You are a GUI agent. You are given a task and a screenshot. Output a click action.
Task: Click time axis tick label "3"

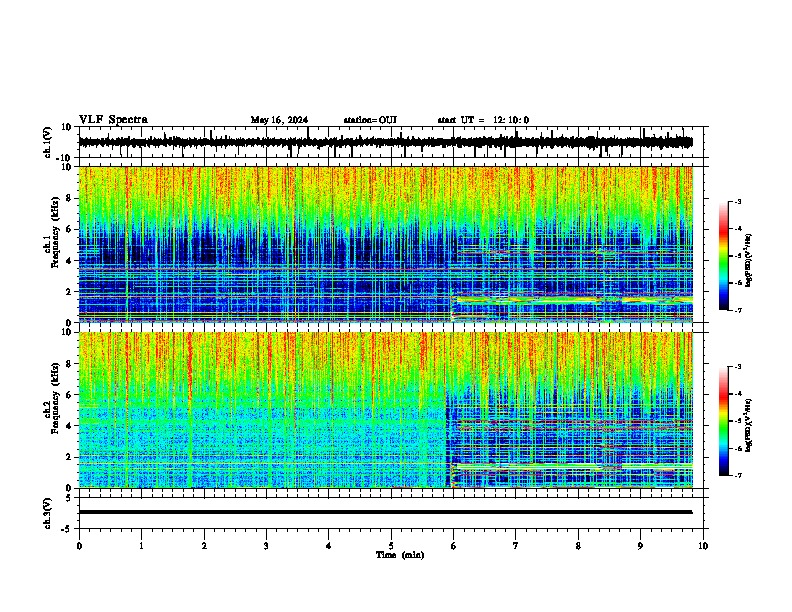click(x=266, y=546)
